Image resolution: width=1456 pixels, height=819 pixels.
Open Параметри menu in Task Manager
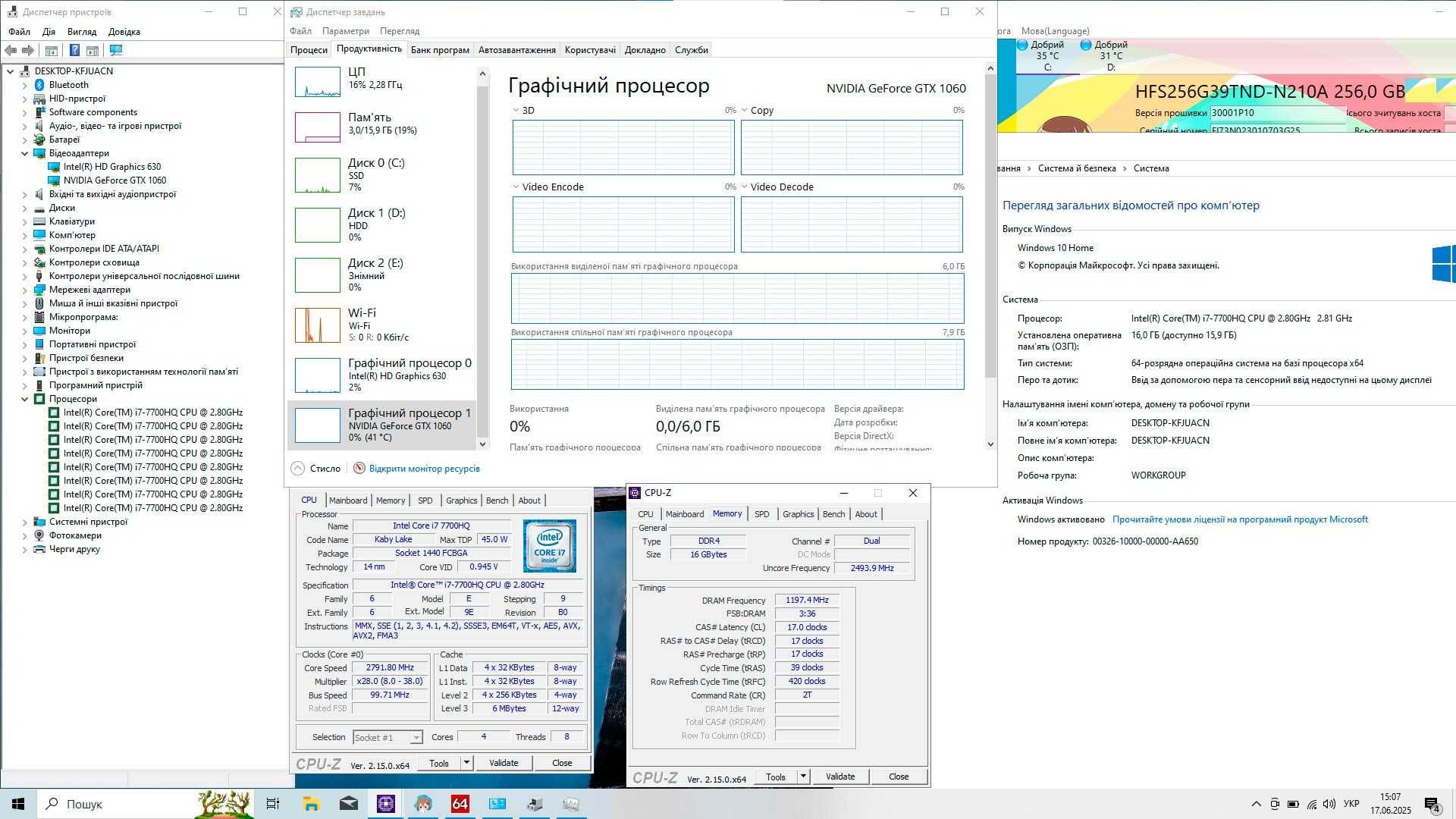[x=346, y=31]
